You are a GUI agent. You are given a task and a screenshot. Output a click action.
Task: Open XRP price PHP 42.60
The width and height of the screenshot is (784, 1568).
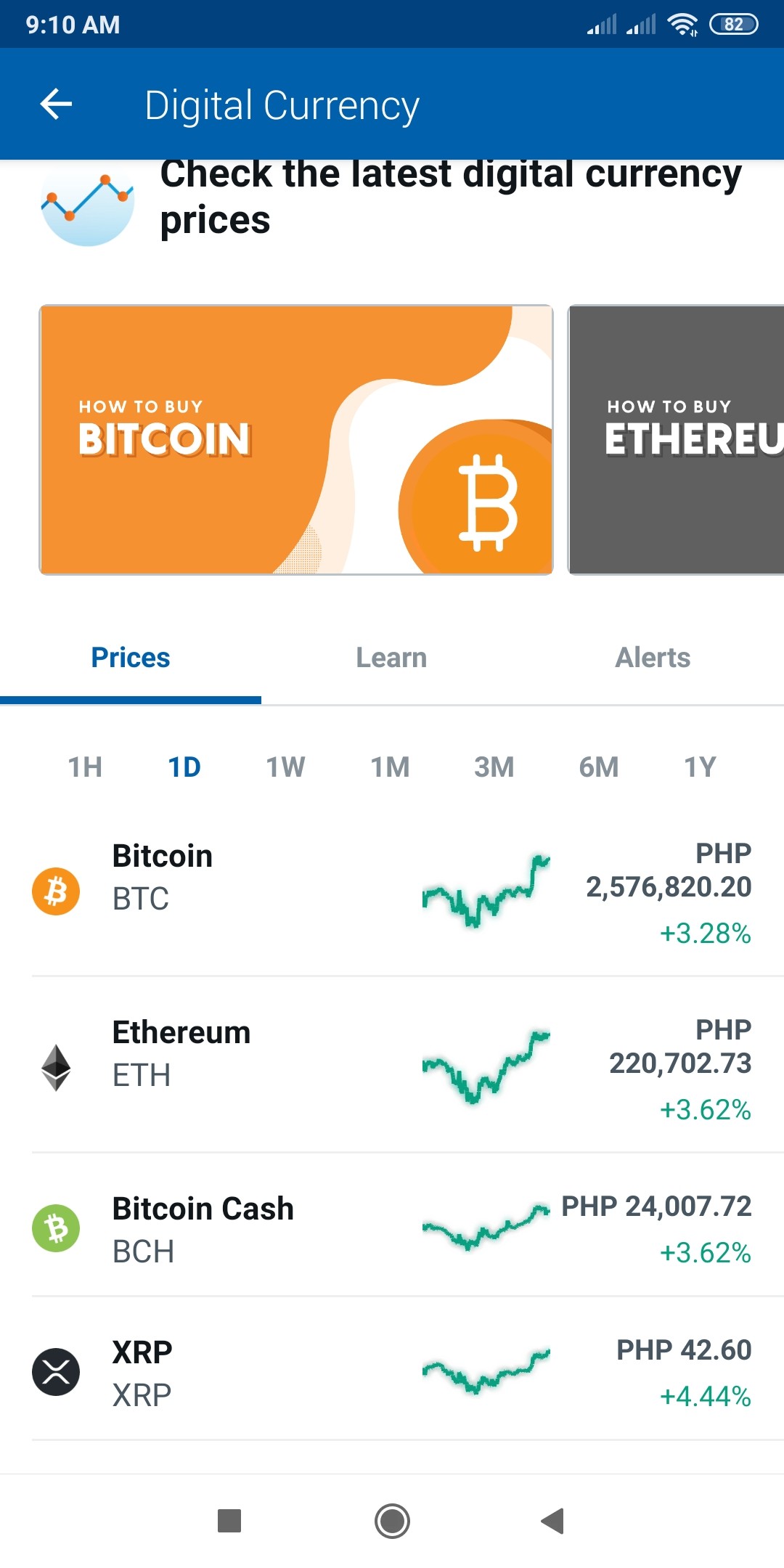click(x=684, y=1350)
